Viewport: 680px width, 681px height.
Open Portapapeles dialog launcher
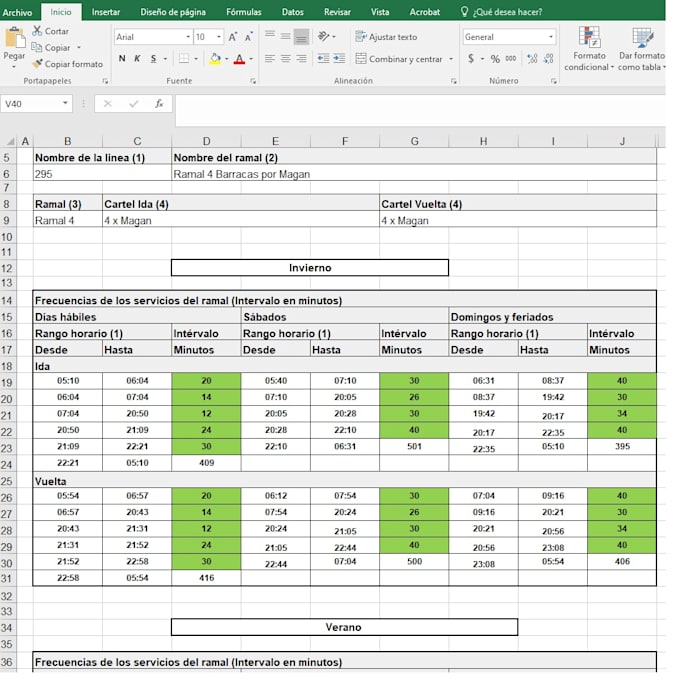[105, 81]
